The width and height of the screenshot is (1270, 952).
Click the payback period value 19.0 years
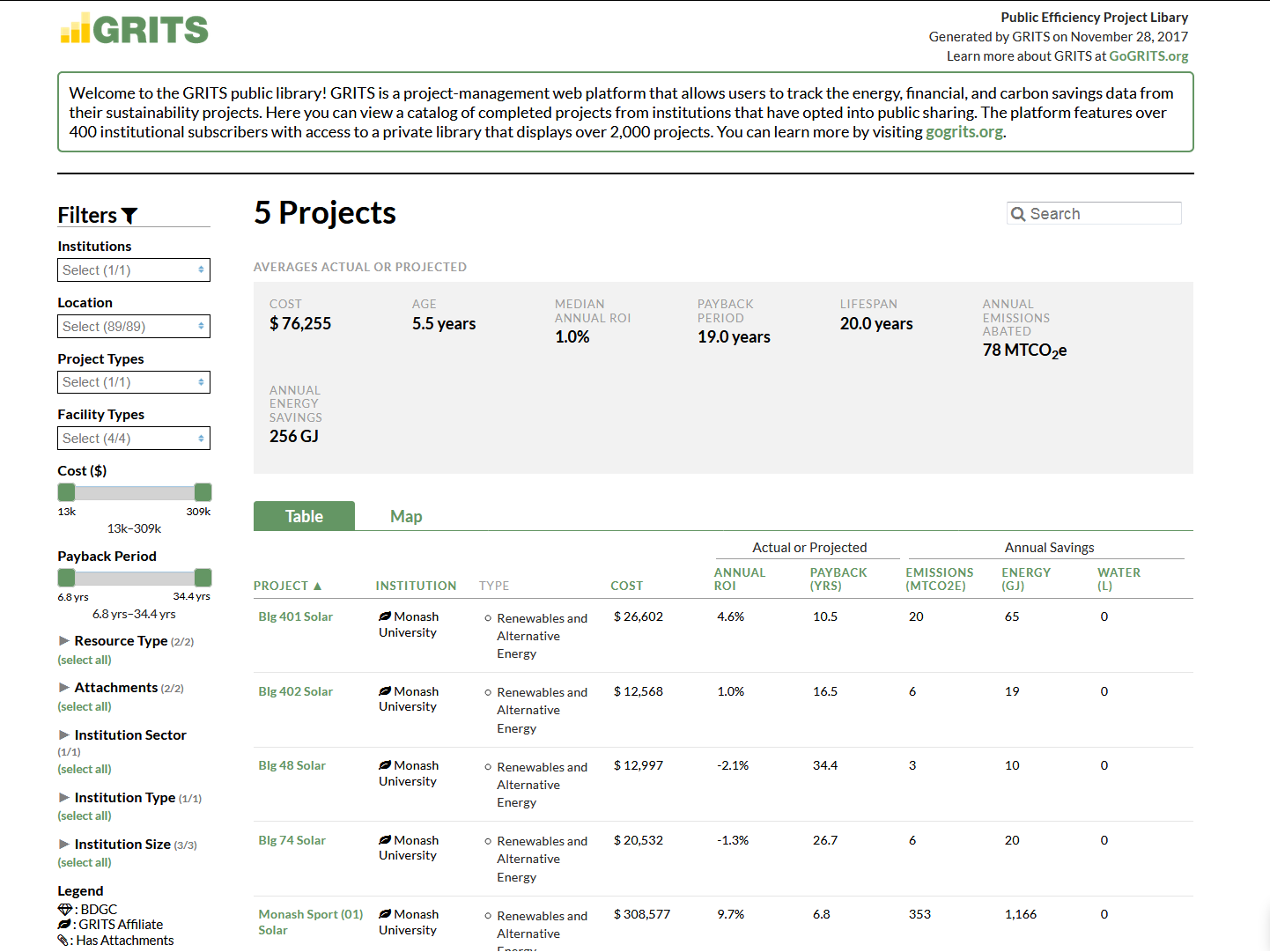(x=734, y=337)
